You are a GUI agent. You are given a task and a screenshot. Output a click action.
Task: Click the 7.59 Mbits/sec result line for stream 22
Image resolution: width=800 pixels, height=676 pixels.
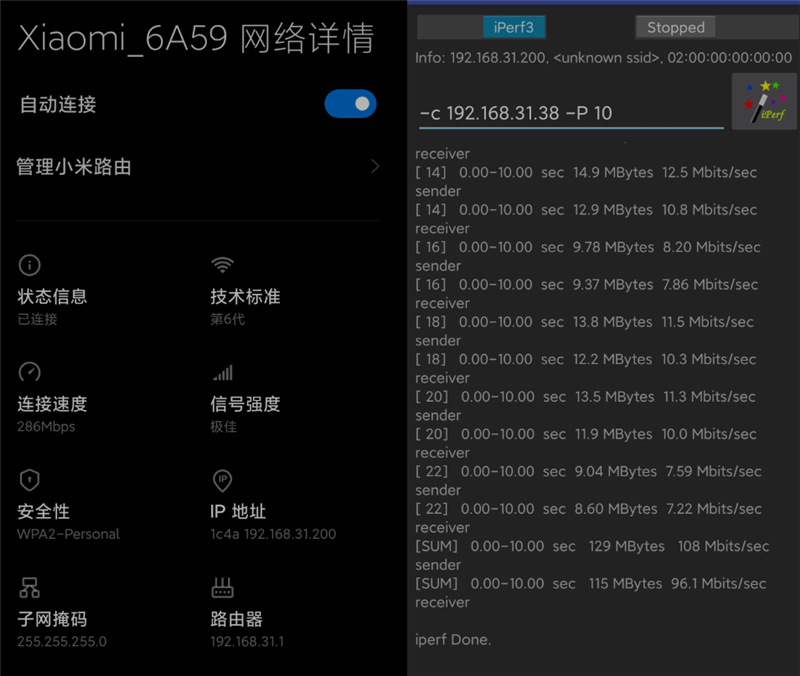588,471
